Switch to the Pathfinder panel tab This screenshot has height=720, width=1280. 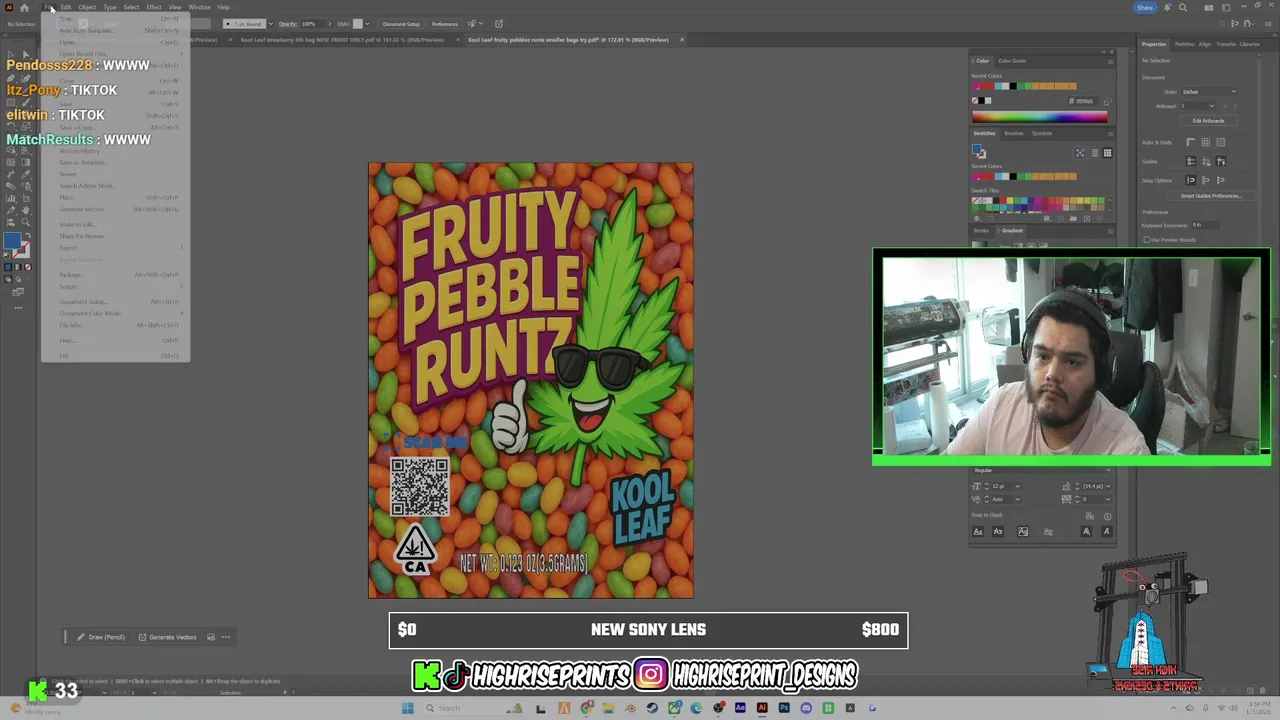click(x=1185, y=44)
